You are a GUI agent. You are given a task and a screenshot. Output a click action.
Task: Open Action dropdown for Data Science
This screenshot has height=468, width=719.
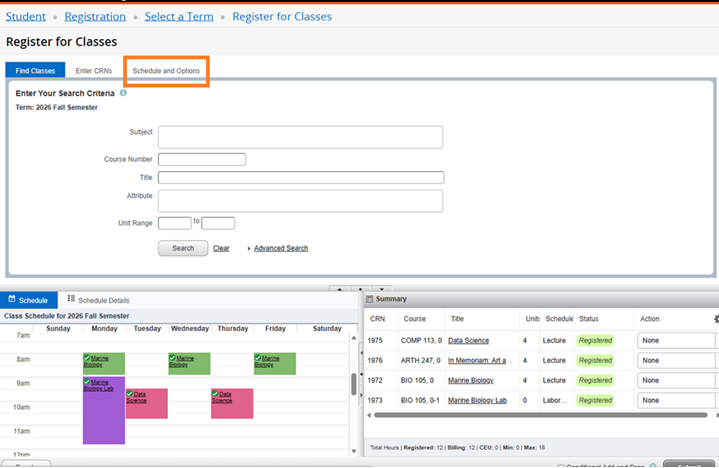tap(677, 341)
